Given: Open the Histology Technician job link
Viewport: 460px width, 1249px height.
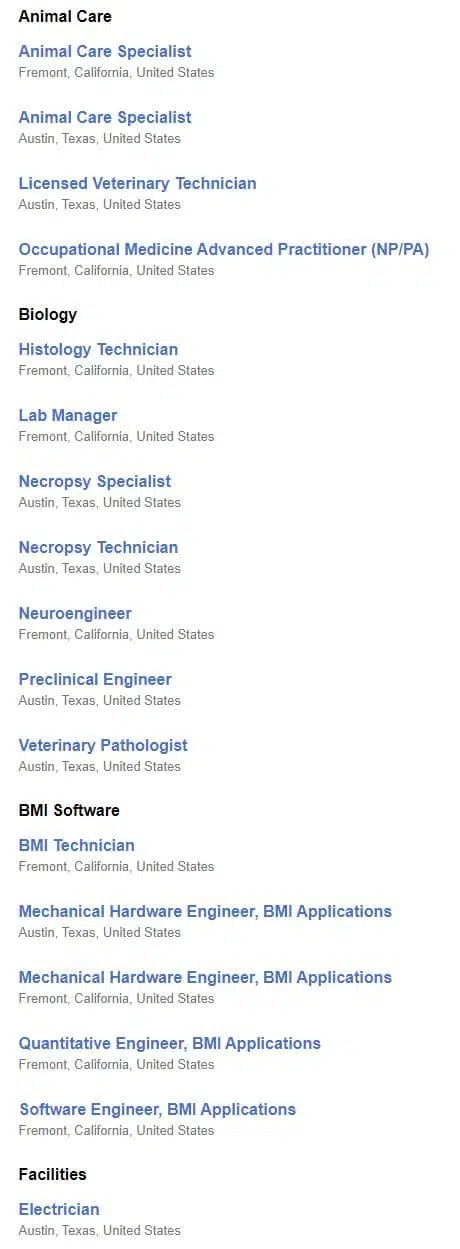Looking at the screenshot, I should pyautogui.click(x=98, y=349).
